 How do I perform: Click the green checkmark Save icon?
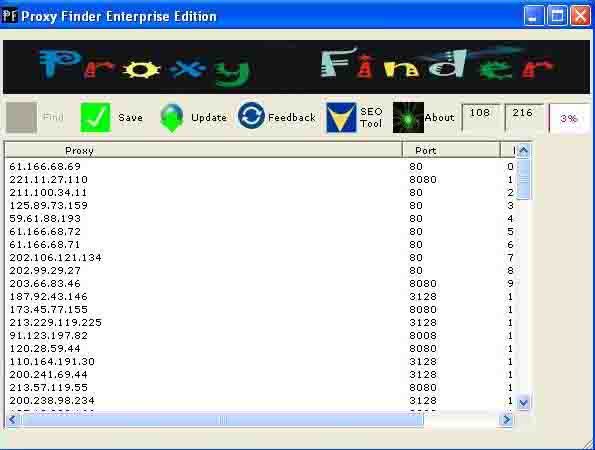(x=95, y=118)
